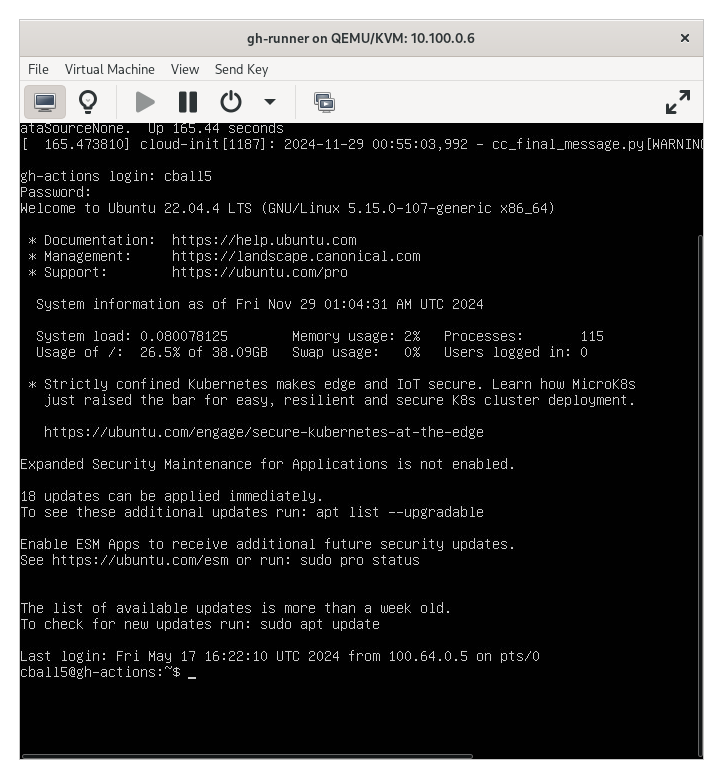Open the File menu

point(38,69)
